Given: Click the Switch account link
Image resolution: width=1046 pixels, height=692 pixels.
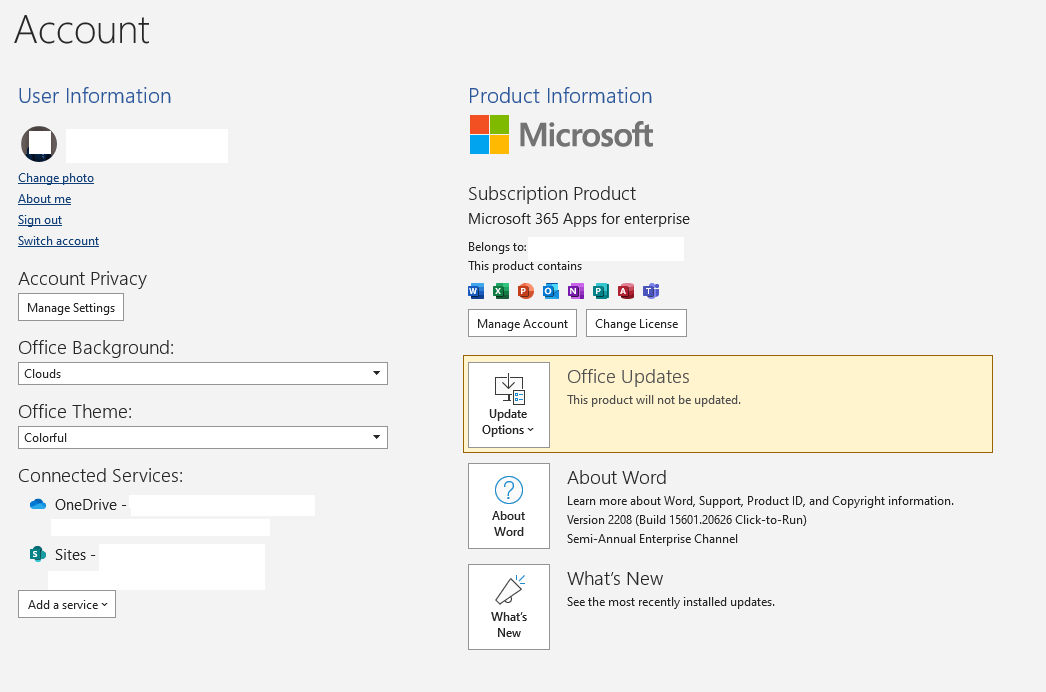Looking at the screenshot, I should (x=59, y=241).
